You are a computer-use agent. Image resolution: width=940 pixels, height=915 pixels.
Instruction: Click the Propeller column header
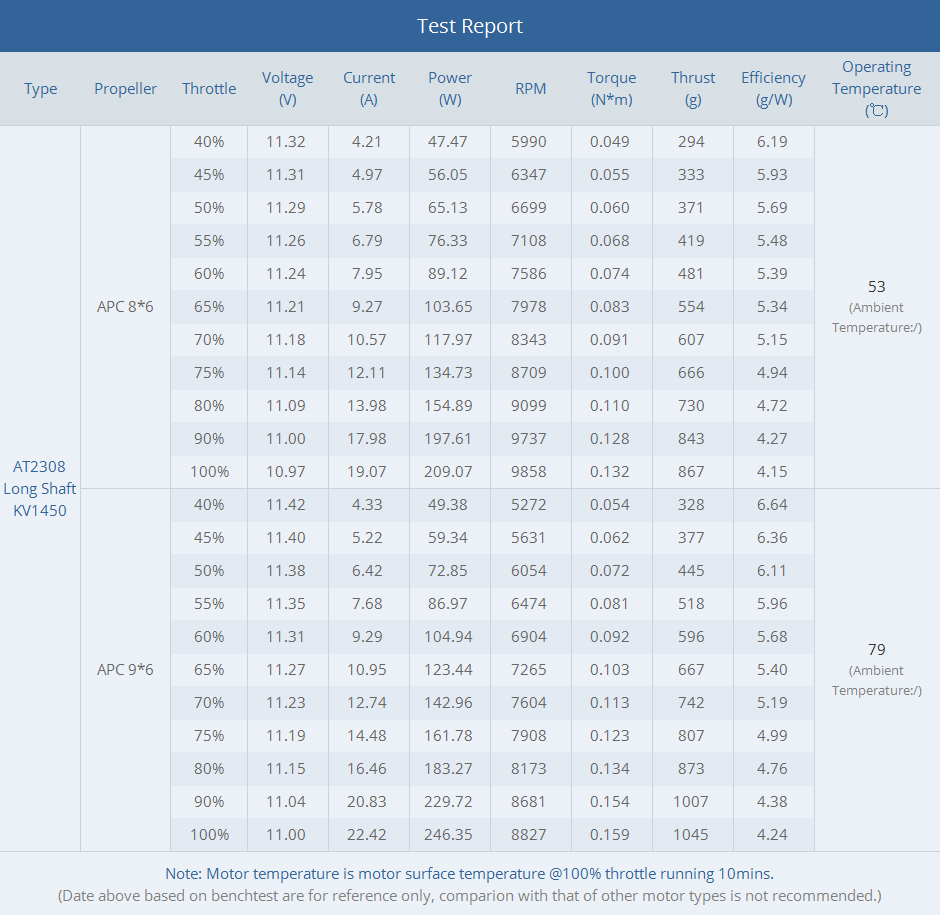[125, 89]
